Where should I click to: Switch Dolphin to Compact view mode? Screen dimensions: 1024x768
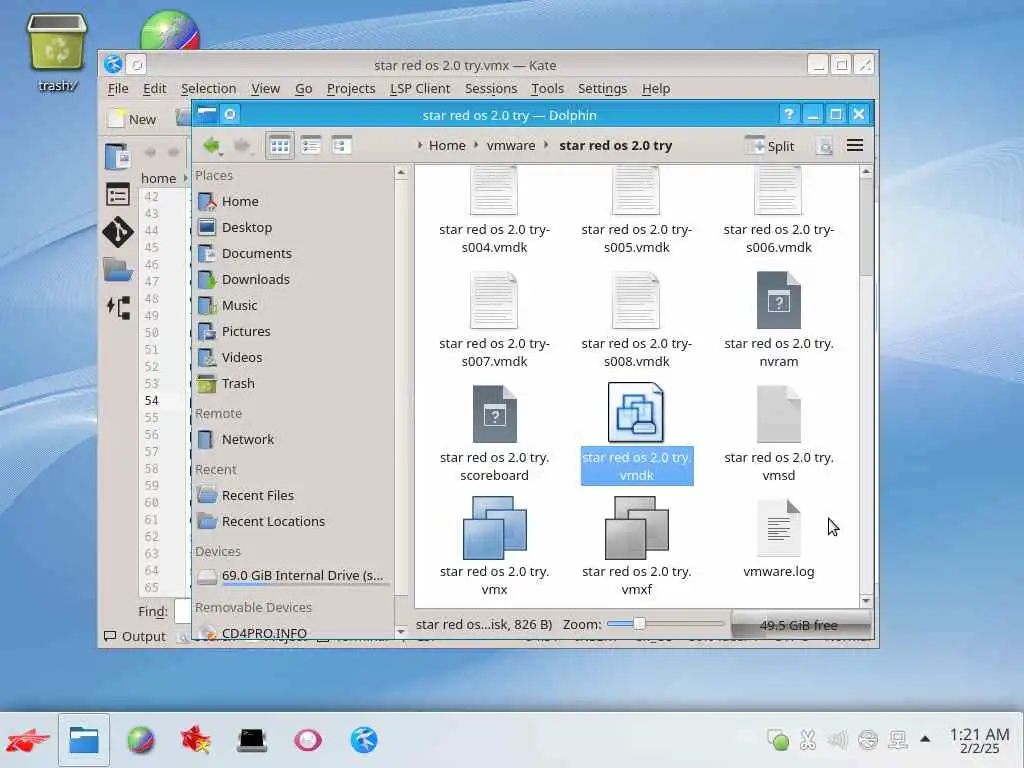pos(311,145)
